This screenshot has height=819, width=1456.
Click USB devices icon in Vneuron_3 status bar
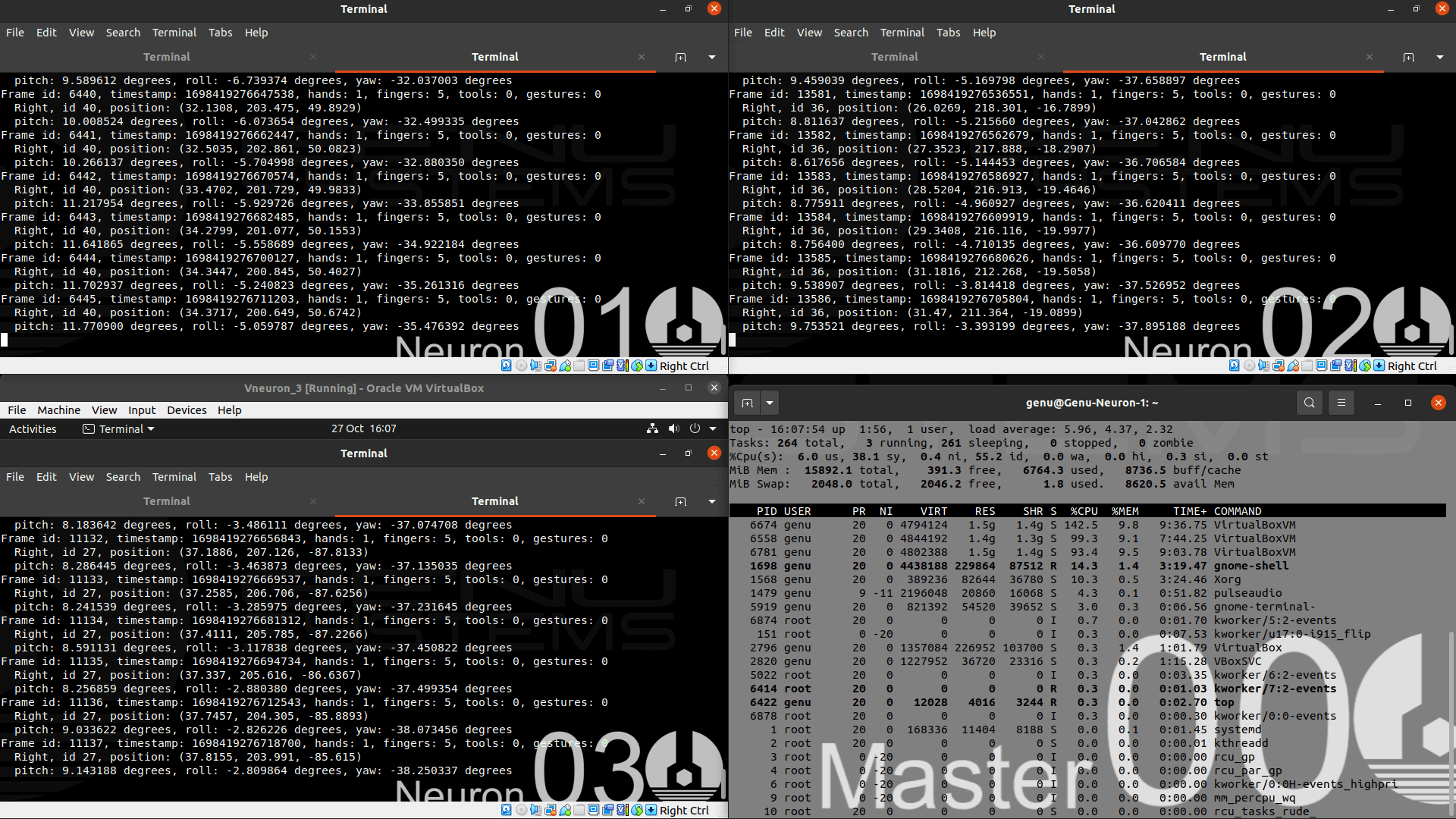[565, 810]
